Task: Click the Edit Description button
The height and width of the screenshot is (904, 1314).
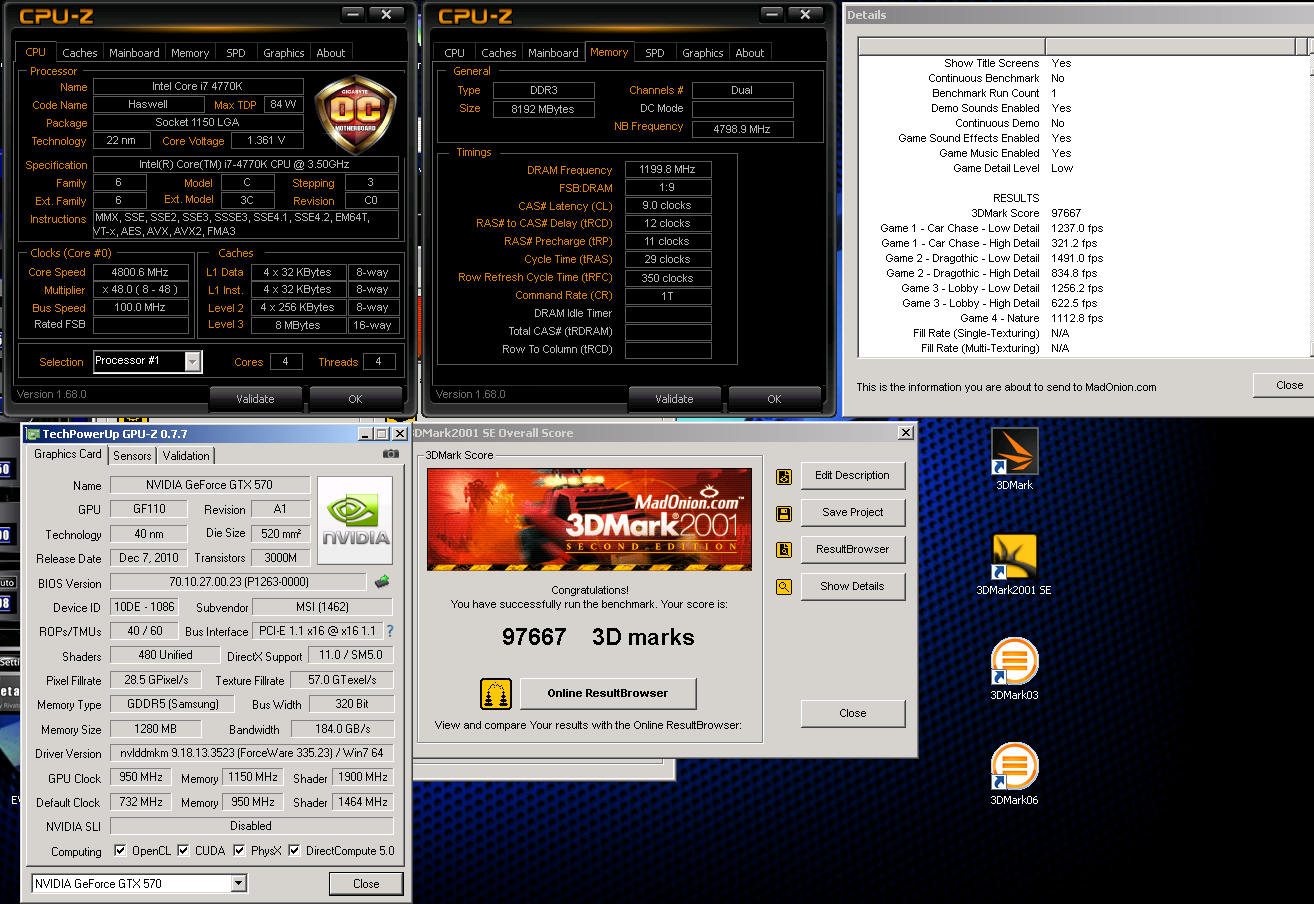Action: [852, 475]
